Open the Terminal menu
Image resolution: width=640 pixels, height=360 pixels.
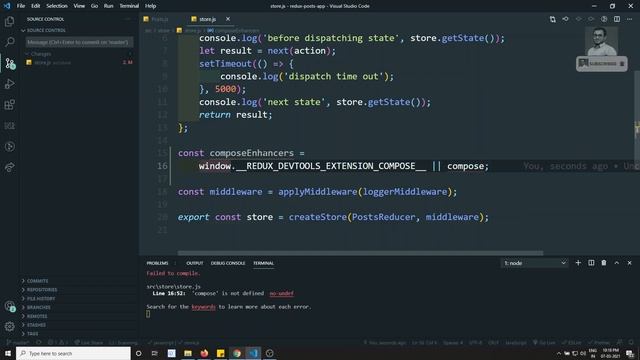coord(129,6)
